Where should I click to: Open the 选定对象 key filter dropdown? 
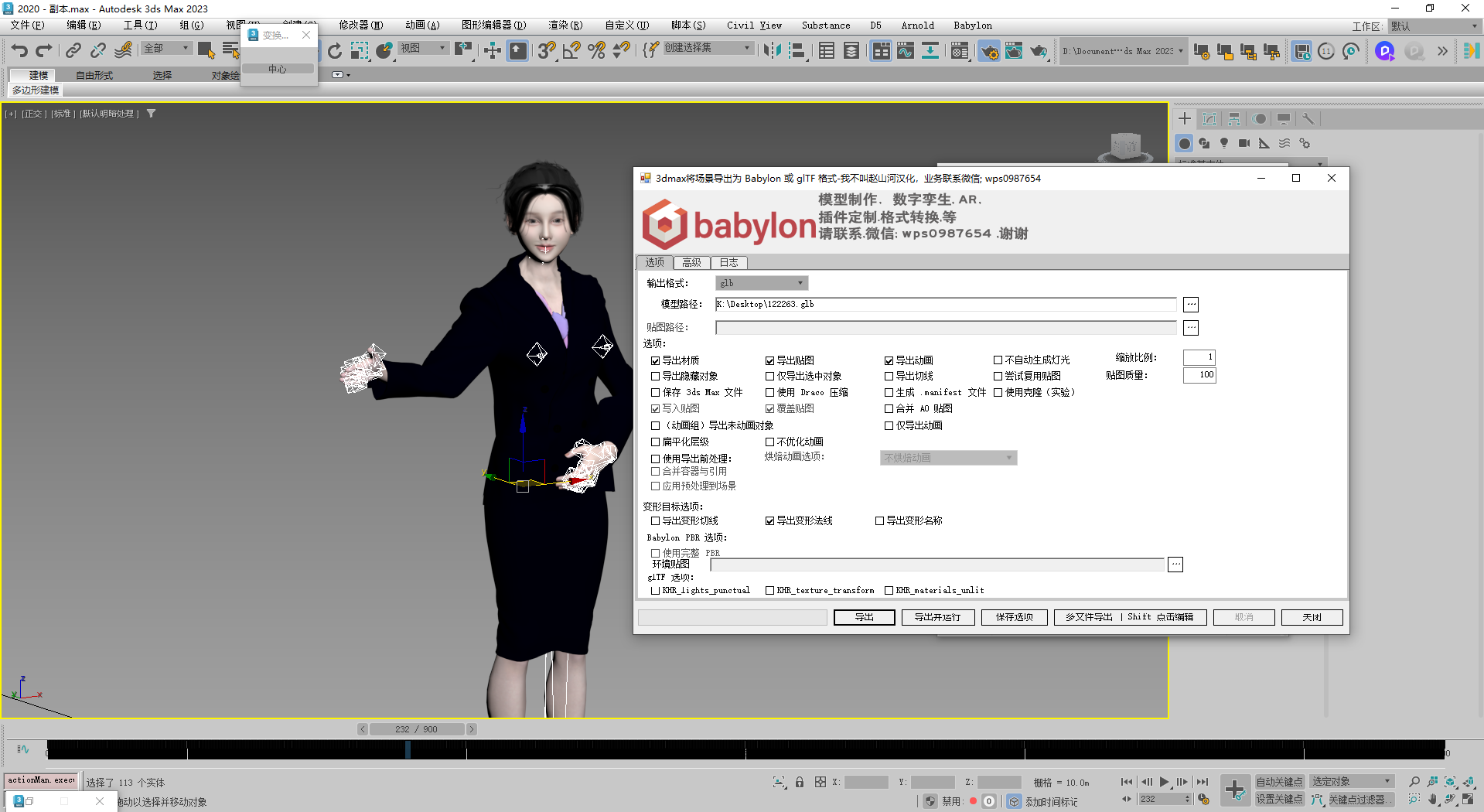[x=1352, y=782]
